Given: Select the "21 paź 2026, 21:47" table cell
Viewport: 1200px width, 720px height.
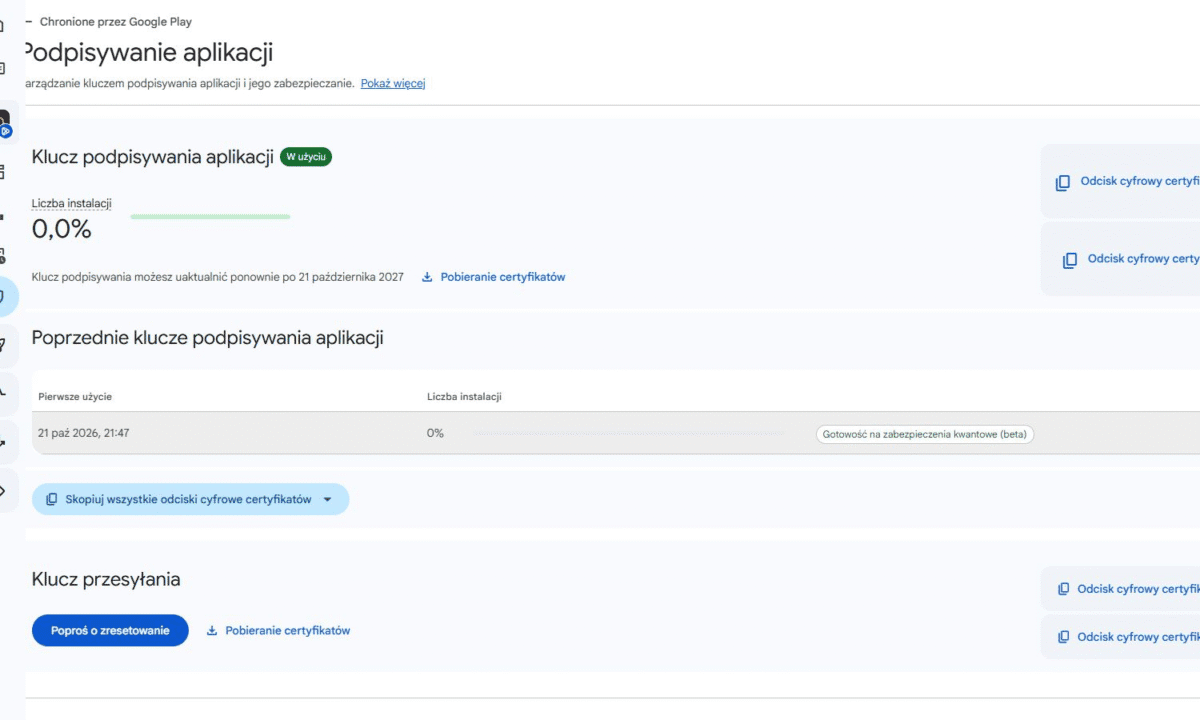Looking at the screenshot, I should click(x=84, y=434).
